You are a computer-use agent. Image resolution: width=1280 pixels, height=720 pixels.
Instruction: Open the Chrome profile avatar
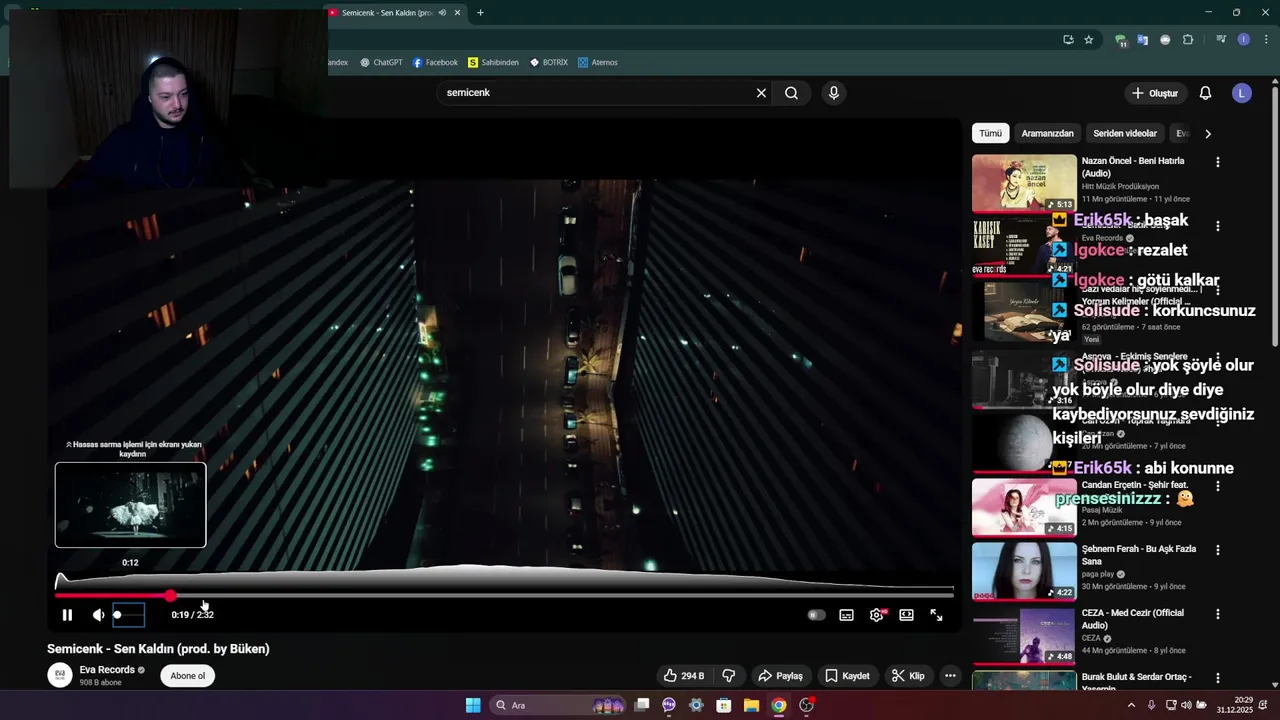click(x=1244, y=40)
